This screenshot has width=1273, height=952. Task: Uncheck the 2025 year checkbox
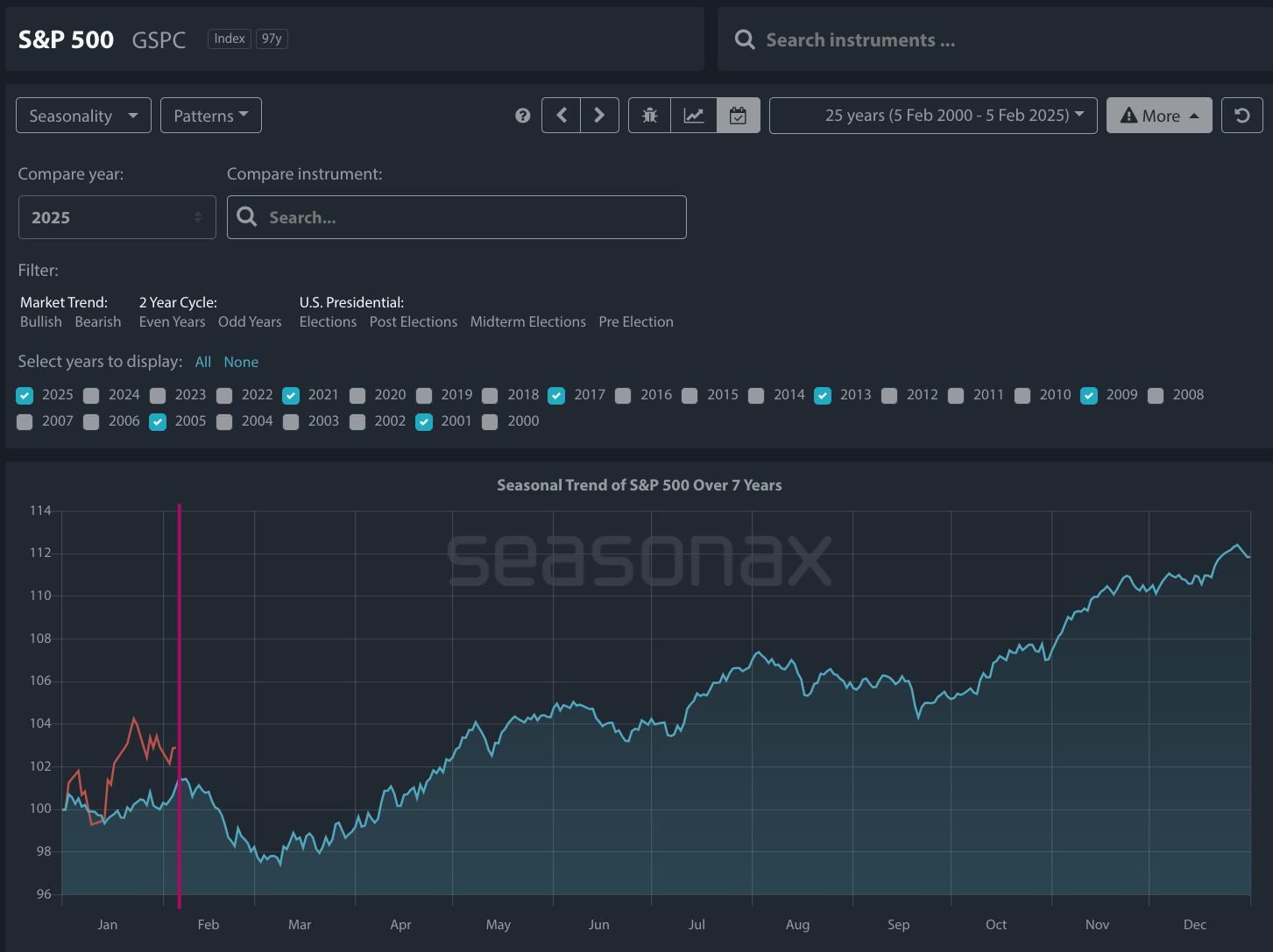click(25, 395)
